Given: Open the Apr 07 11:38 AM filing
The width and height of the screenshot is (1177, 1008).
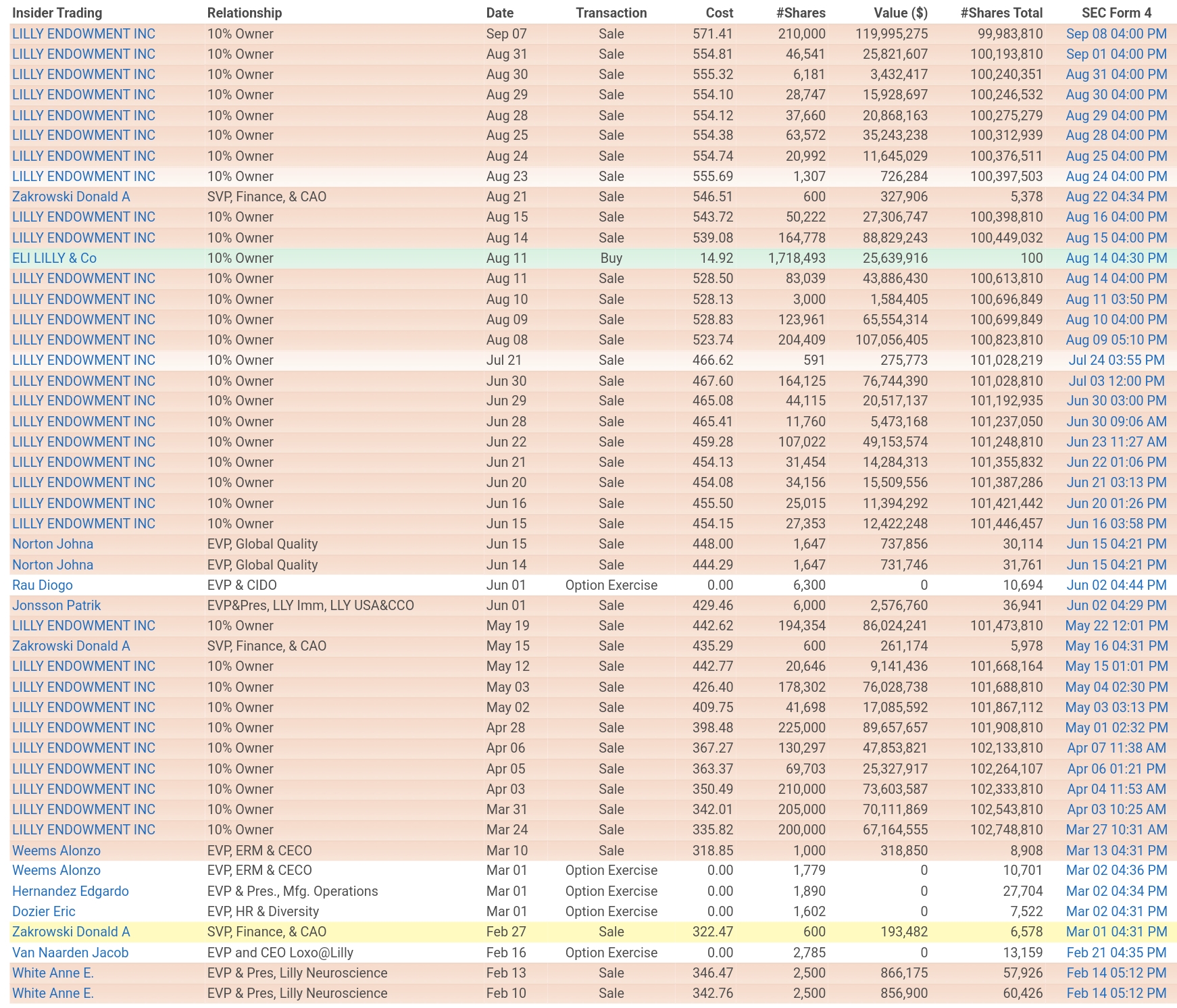Looking at the screenshot, I should point(1116,748).
